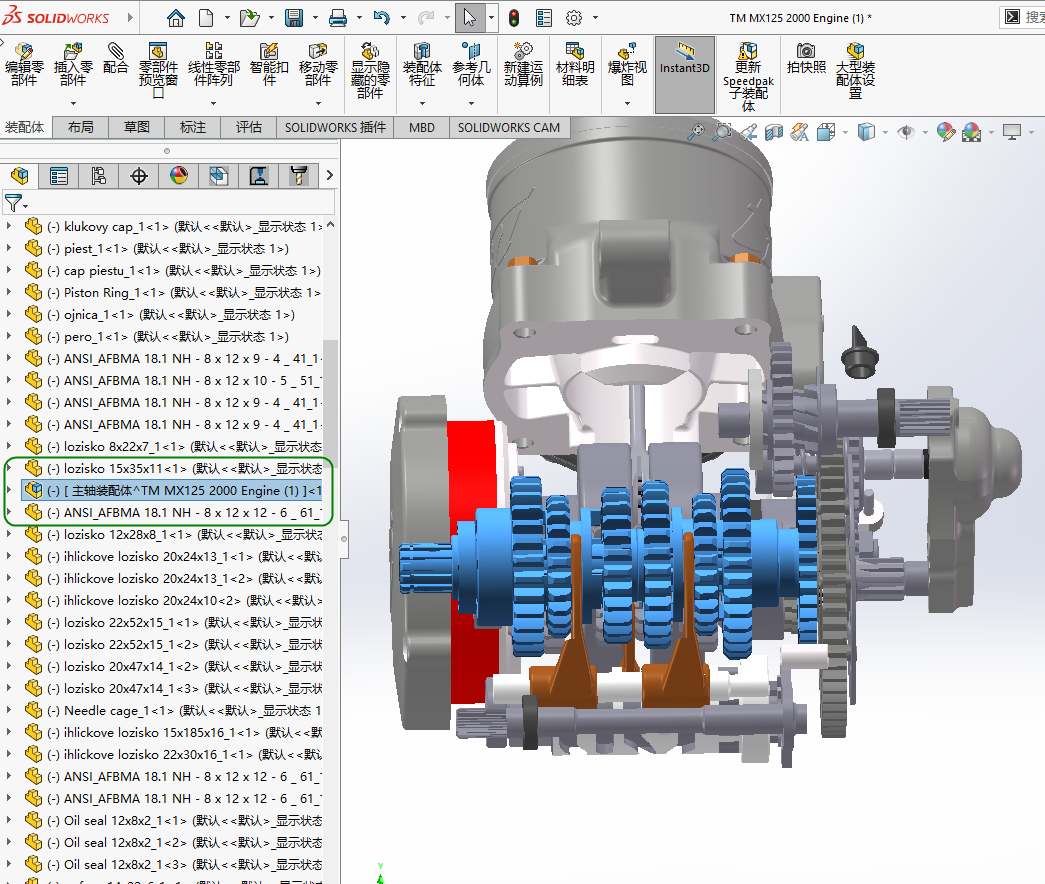Switch to the 草图 tab
1045x884 pixels.
pyautogui.click(x=137, y=127)
